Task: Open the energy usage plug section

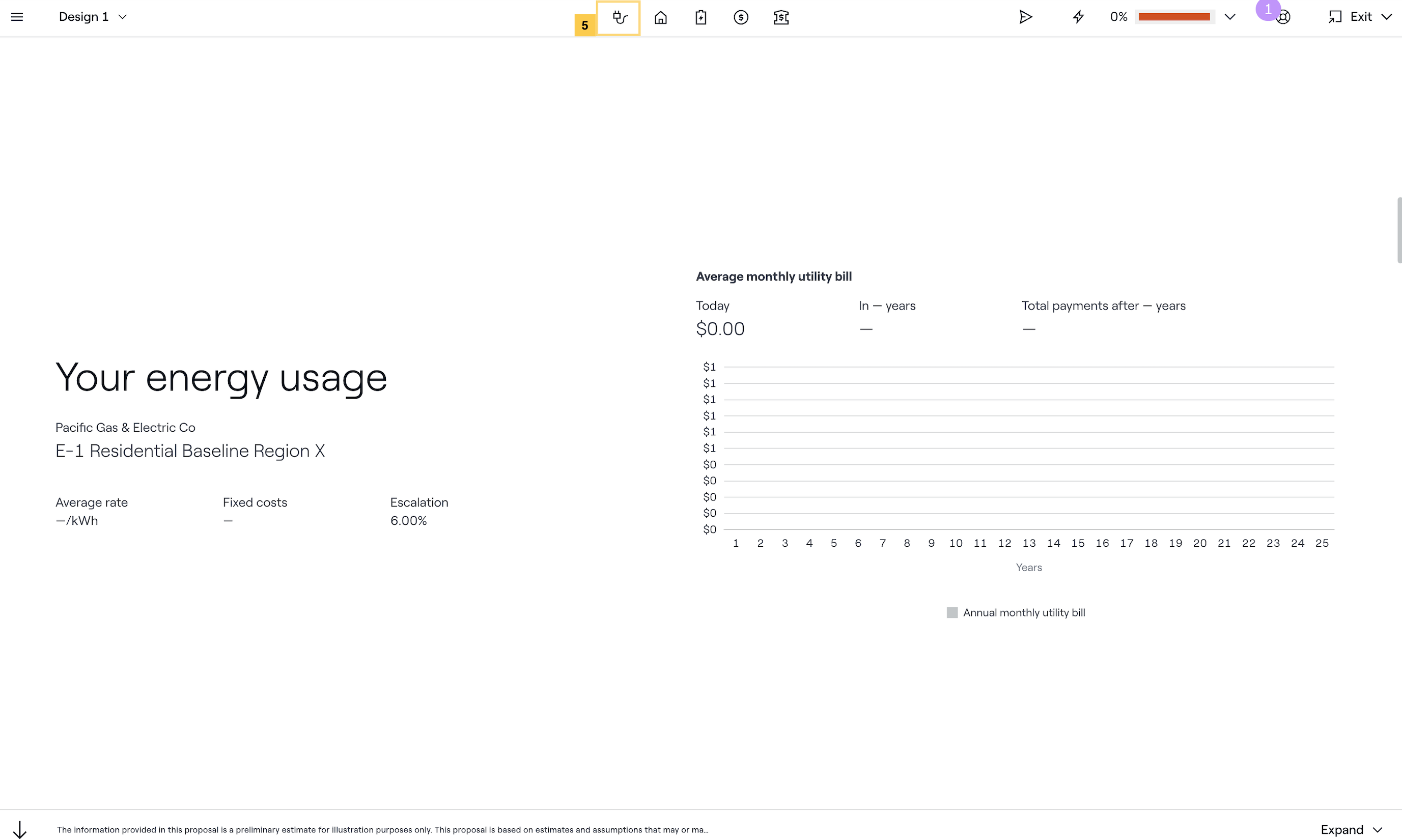Action: [619, 17]
